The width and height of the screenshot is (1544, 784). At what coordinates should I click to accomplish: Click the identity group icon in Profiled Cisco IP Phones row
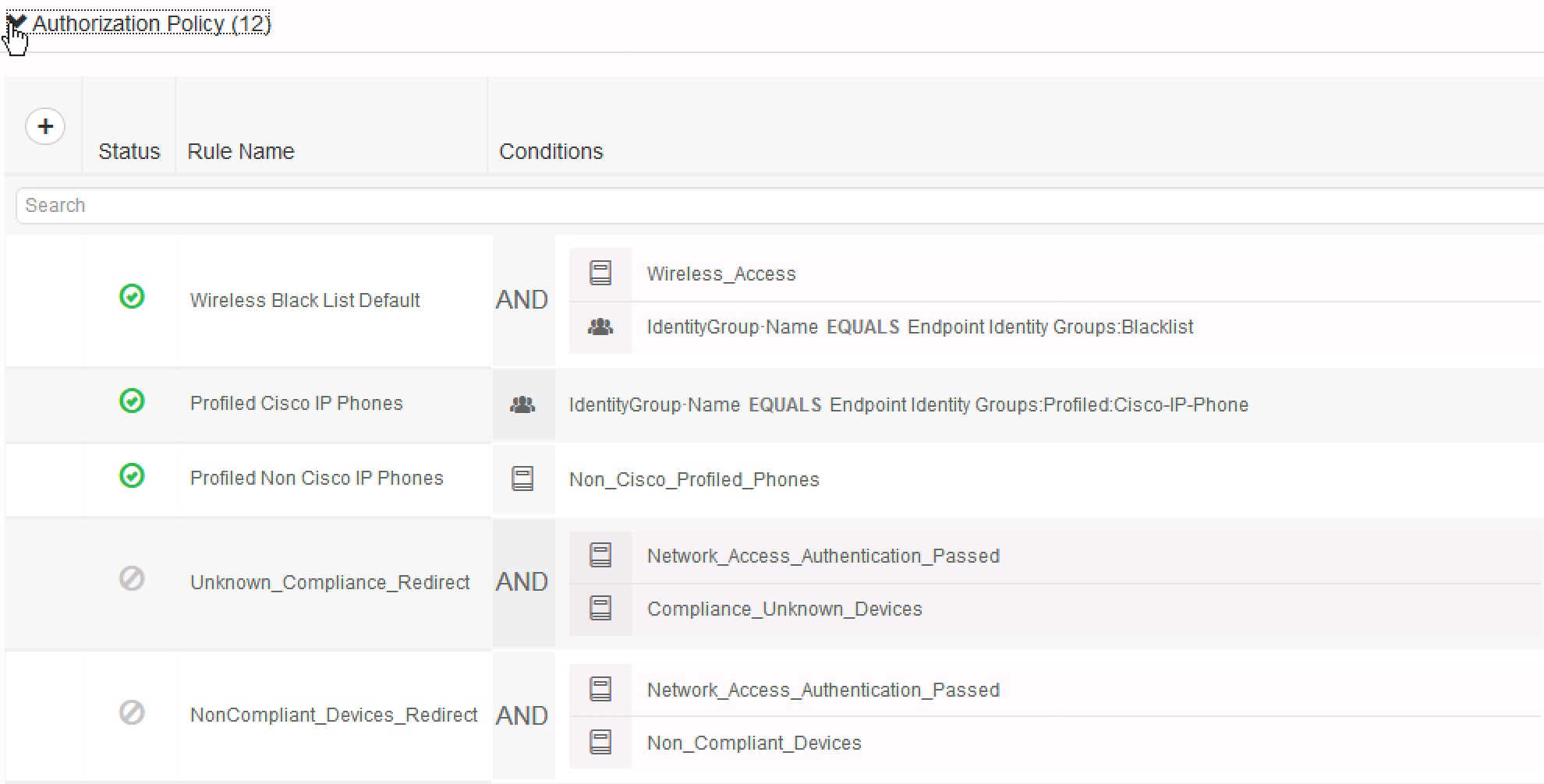coord(522,404)
